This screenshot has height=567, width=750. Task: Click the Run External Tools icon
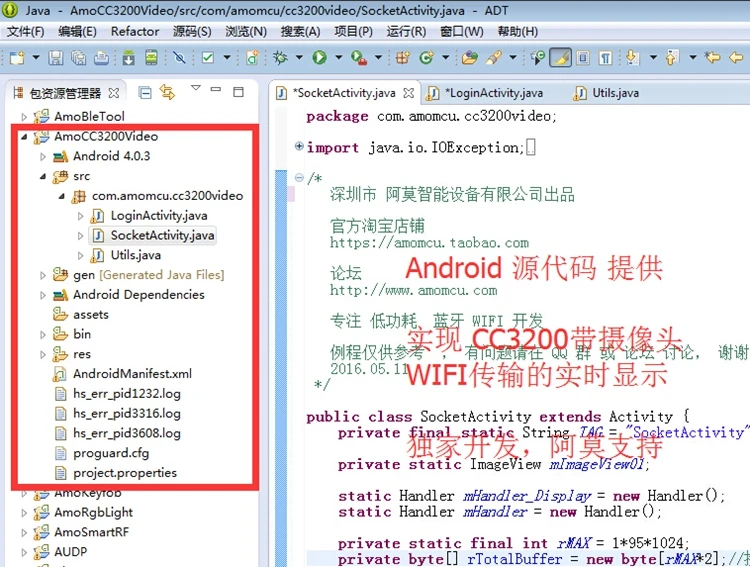click(x=359, y=58)
